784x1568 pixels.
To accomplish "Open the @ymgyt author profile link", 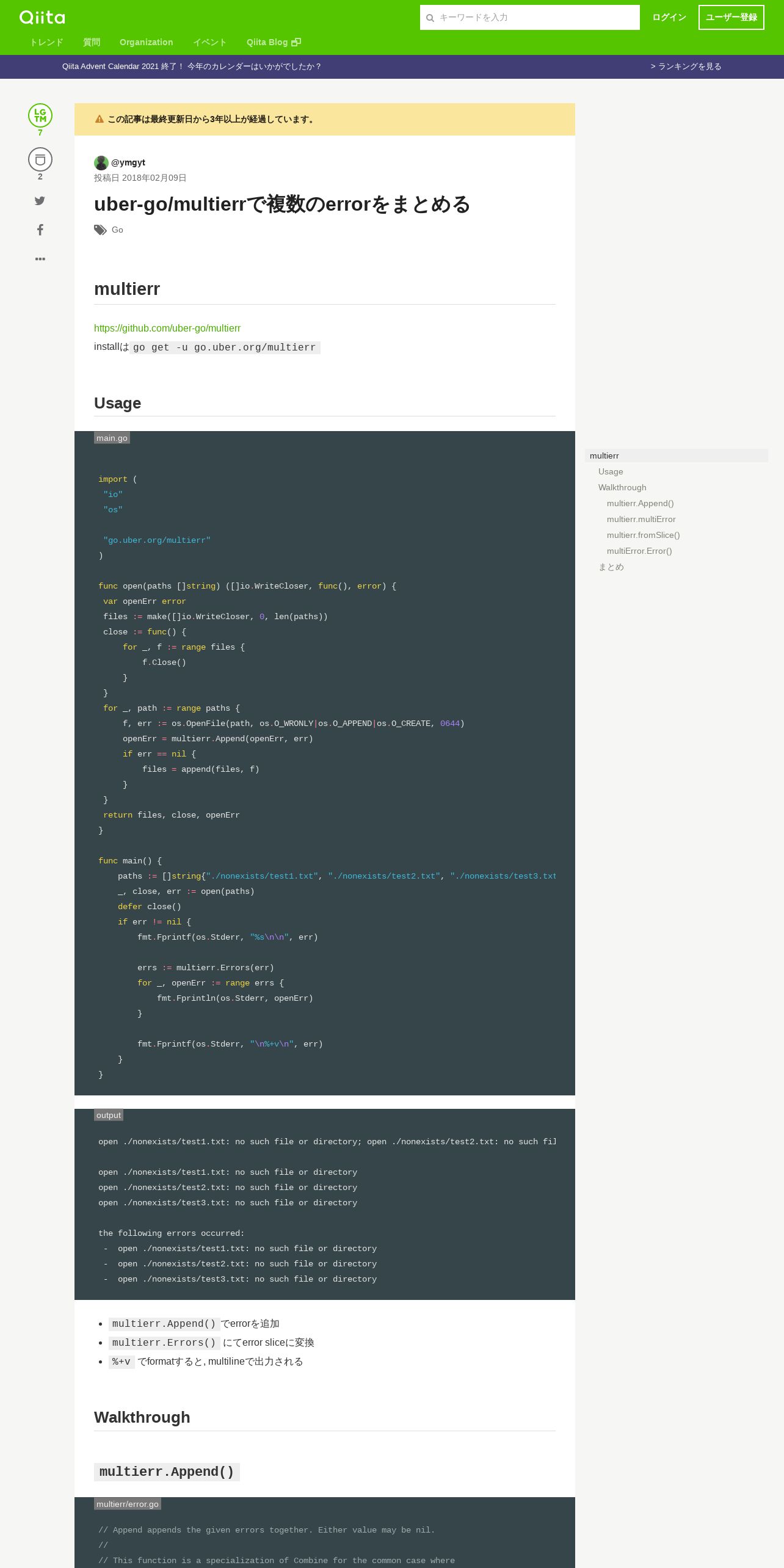I will pyautogui.click(x=128, y=162).
